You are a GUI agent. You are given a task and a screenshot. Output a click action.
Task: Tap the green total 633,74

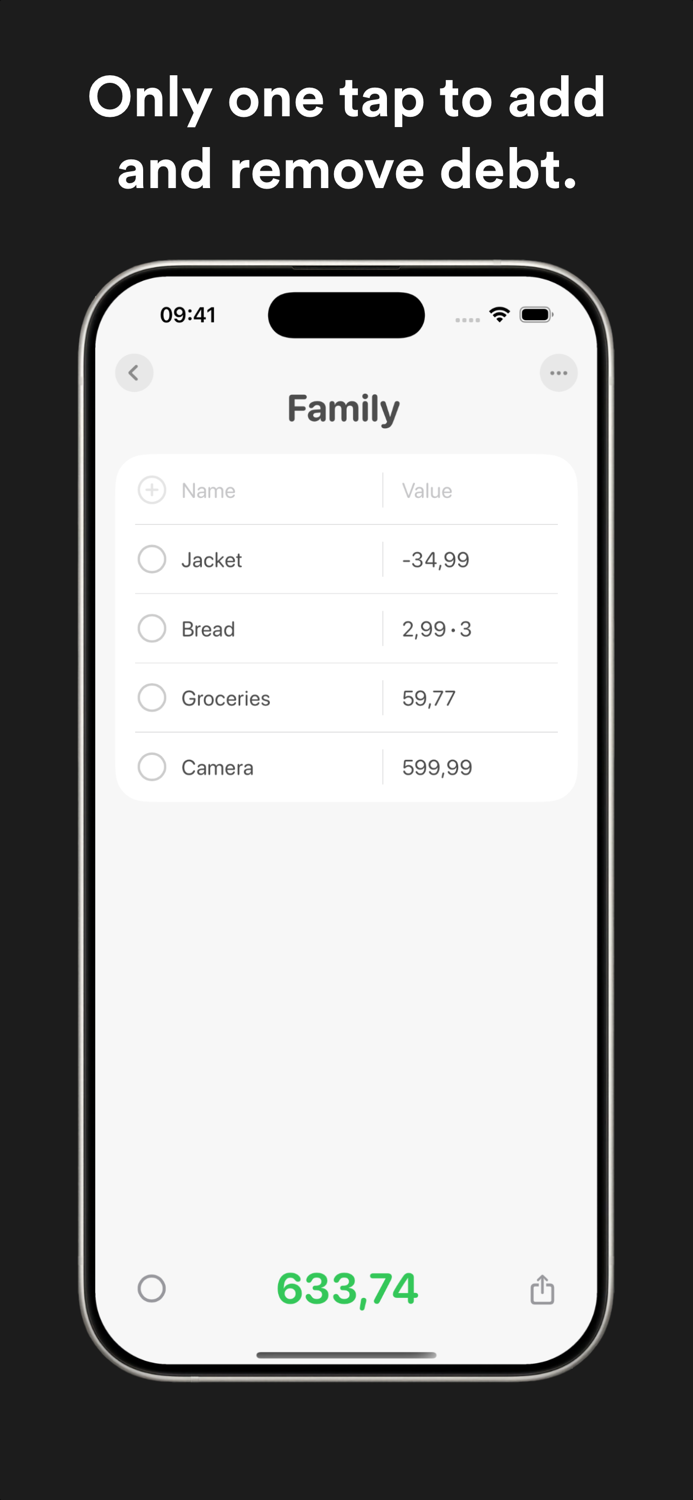coord(347,1289)
